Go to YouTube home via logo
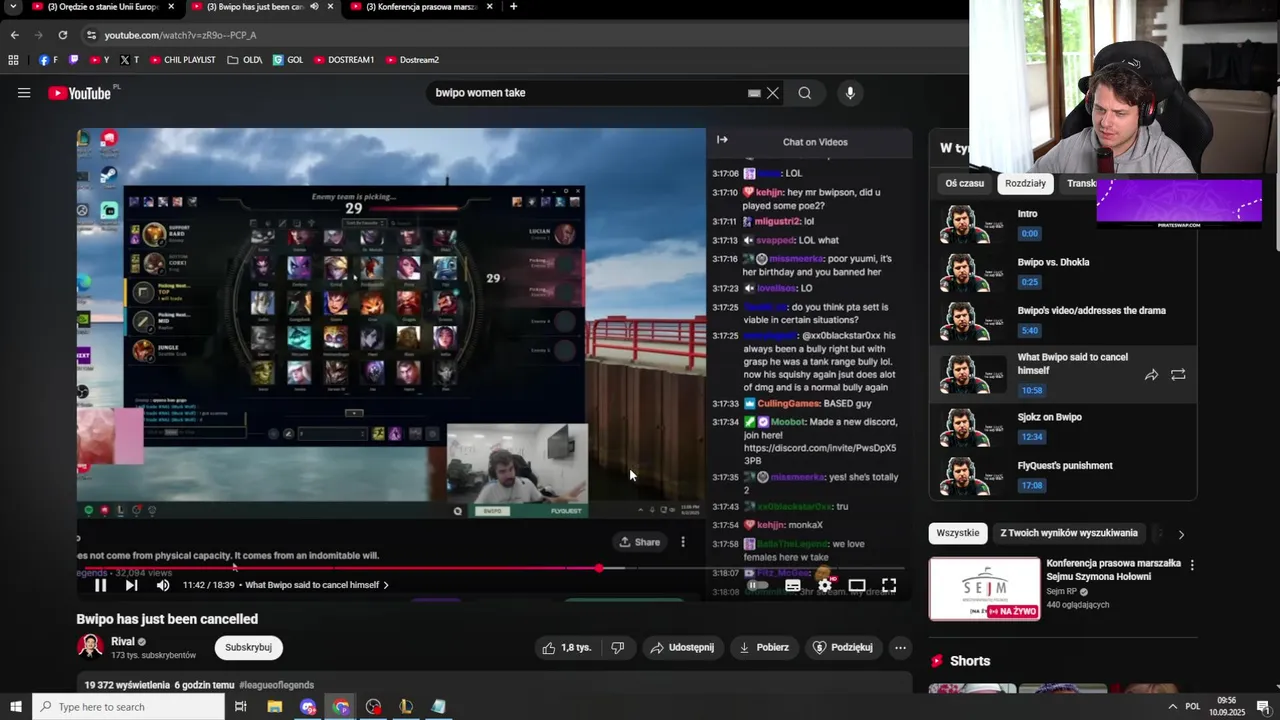Screen dimensions: 1280x720 80,93
